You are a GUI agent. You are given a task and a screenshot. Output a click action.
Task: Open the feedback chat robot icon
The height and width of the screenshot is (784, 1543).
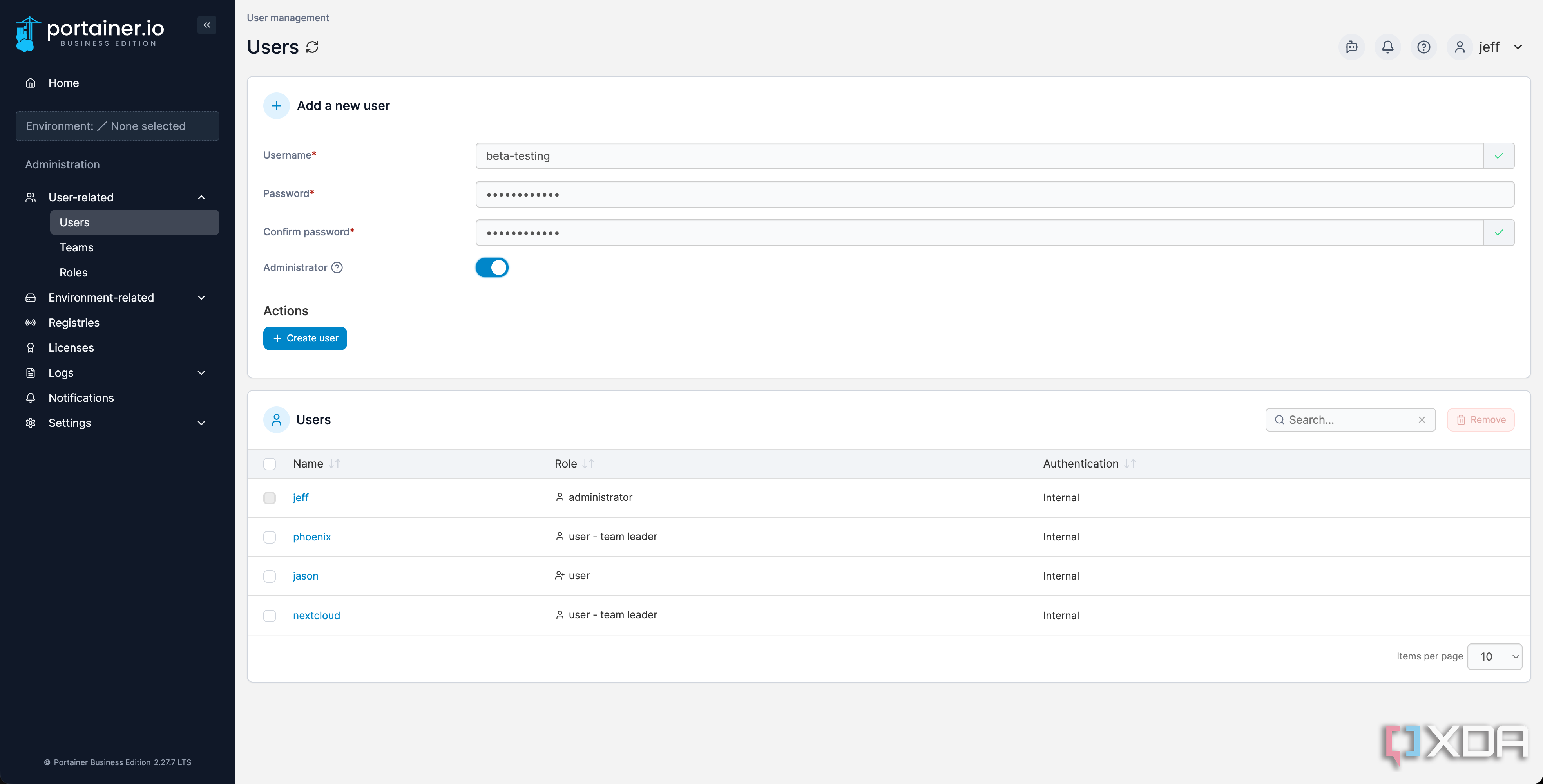click(1351, 47)
